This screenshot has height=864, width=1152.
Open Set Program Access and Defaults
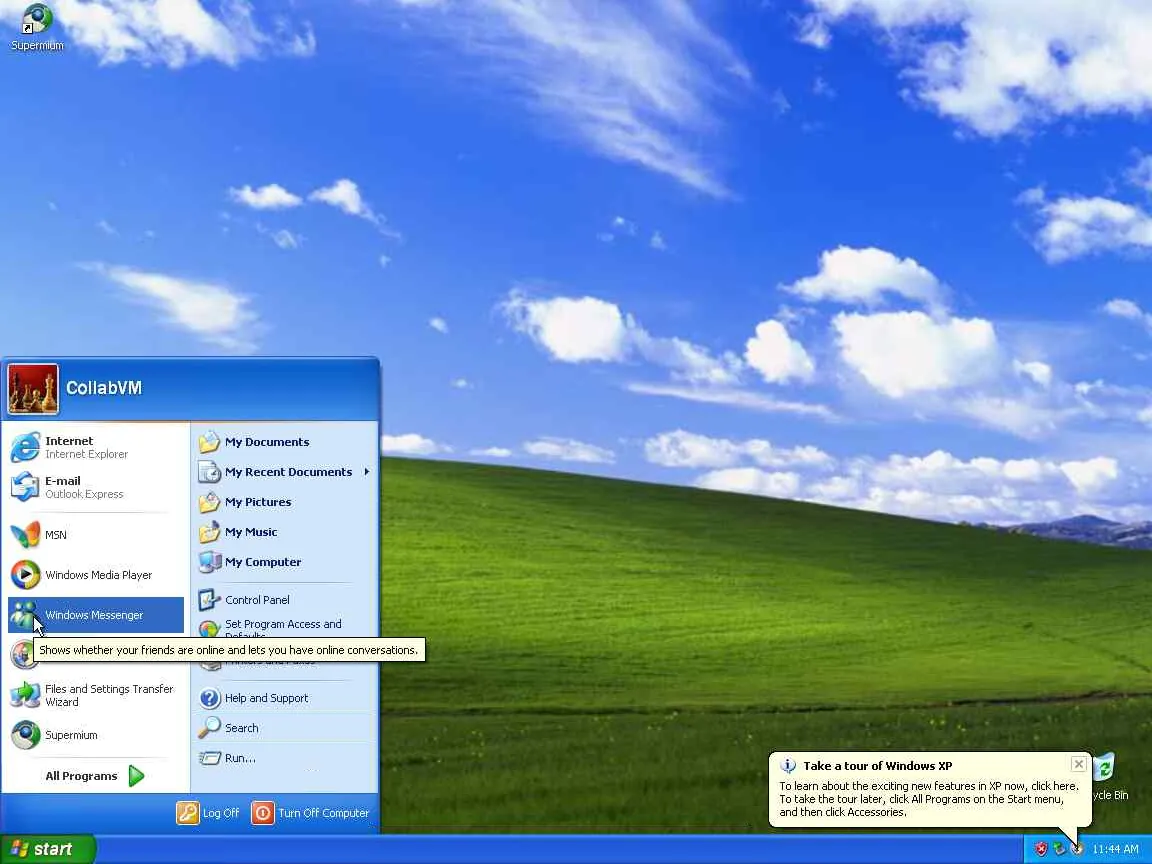pos(284,627)
